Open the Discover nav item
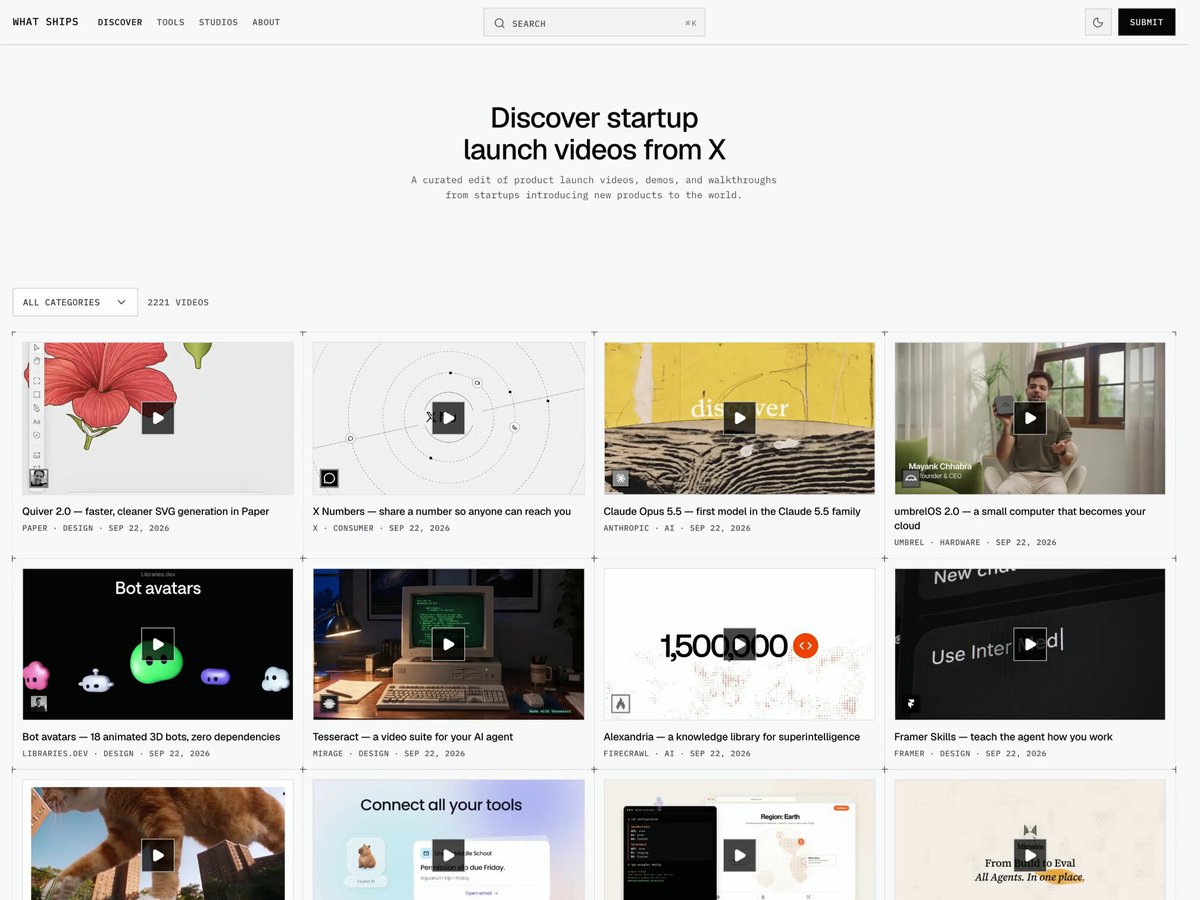1200x900 pixels. [120, 22]
